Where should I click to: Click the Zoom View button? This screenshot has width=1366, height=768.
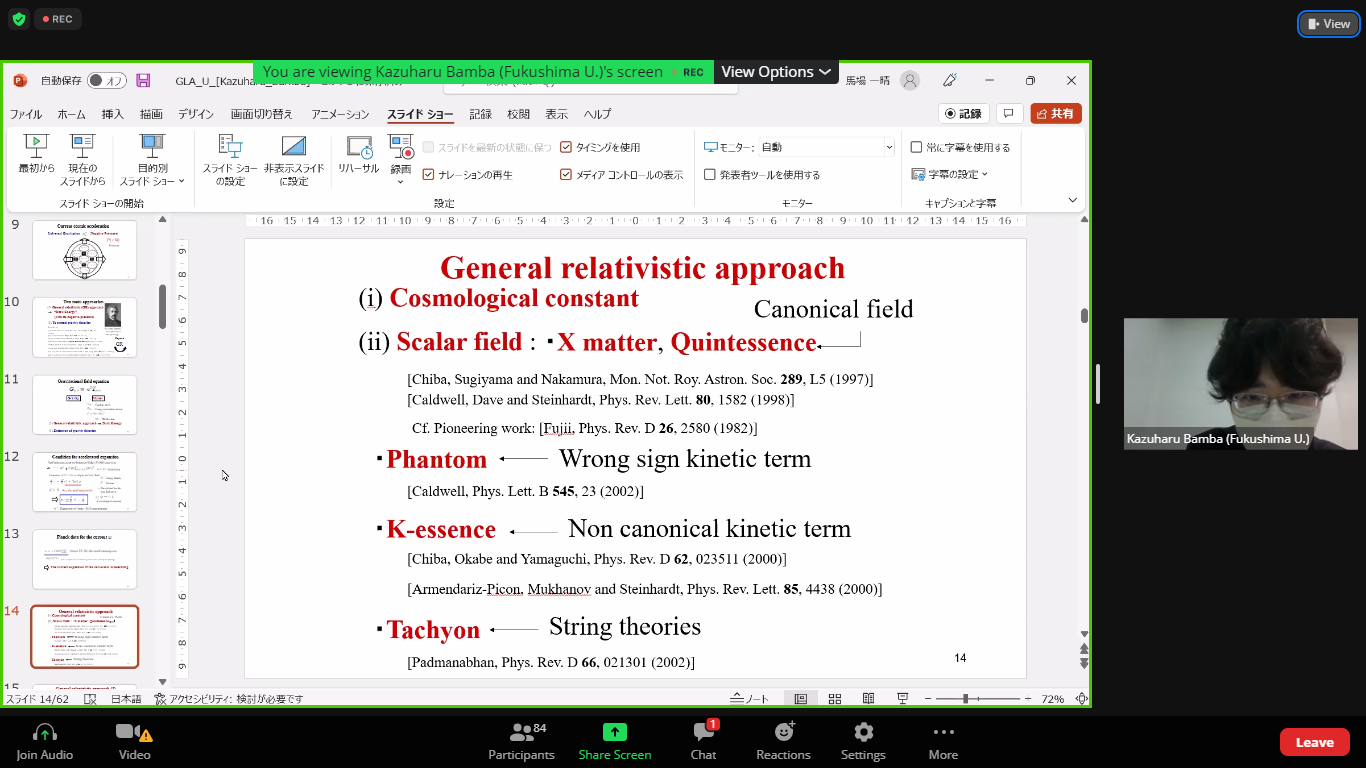[x=1328, y=24]
